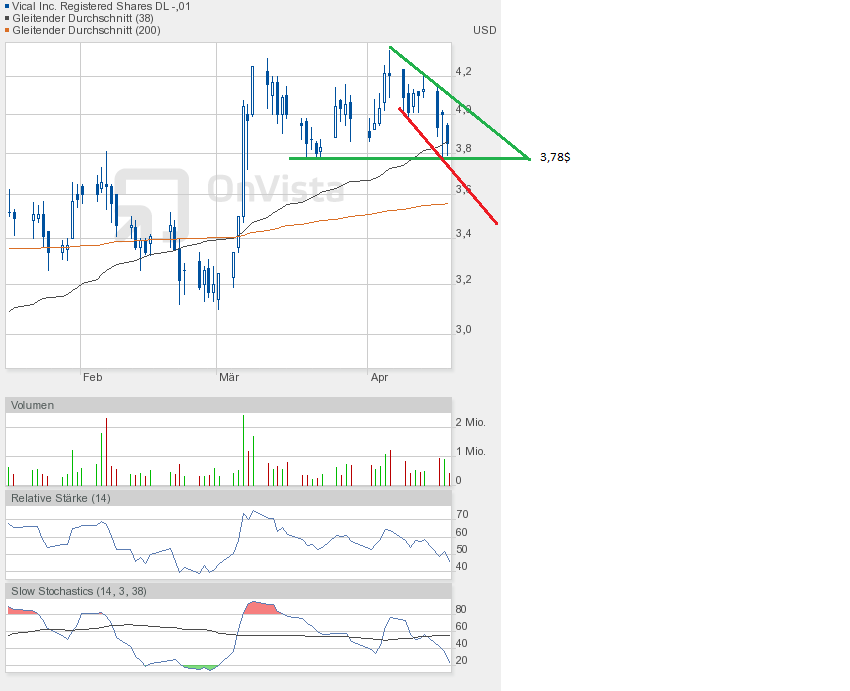The width and height of the screenshot is (850, 691).
Task: Click the dark legend marker for the 38-day average
Action: pyautogui.click(x=7, y=18)
